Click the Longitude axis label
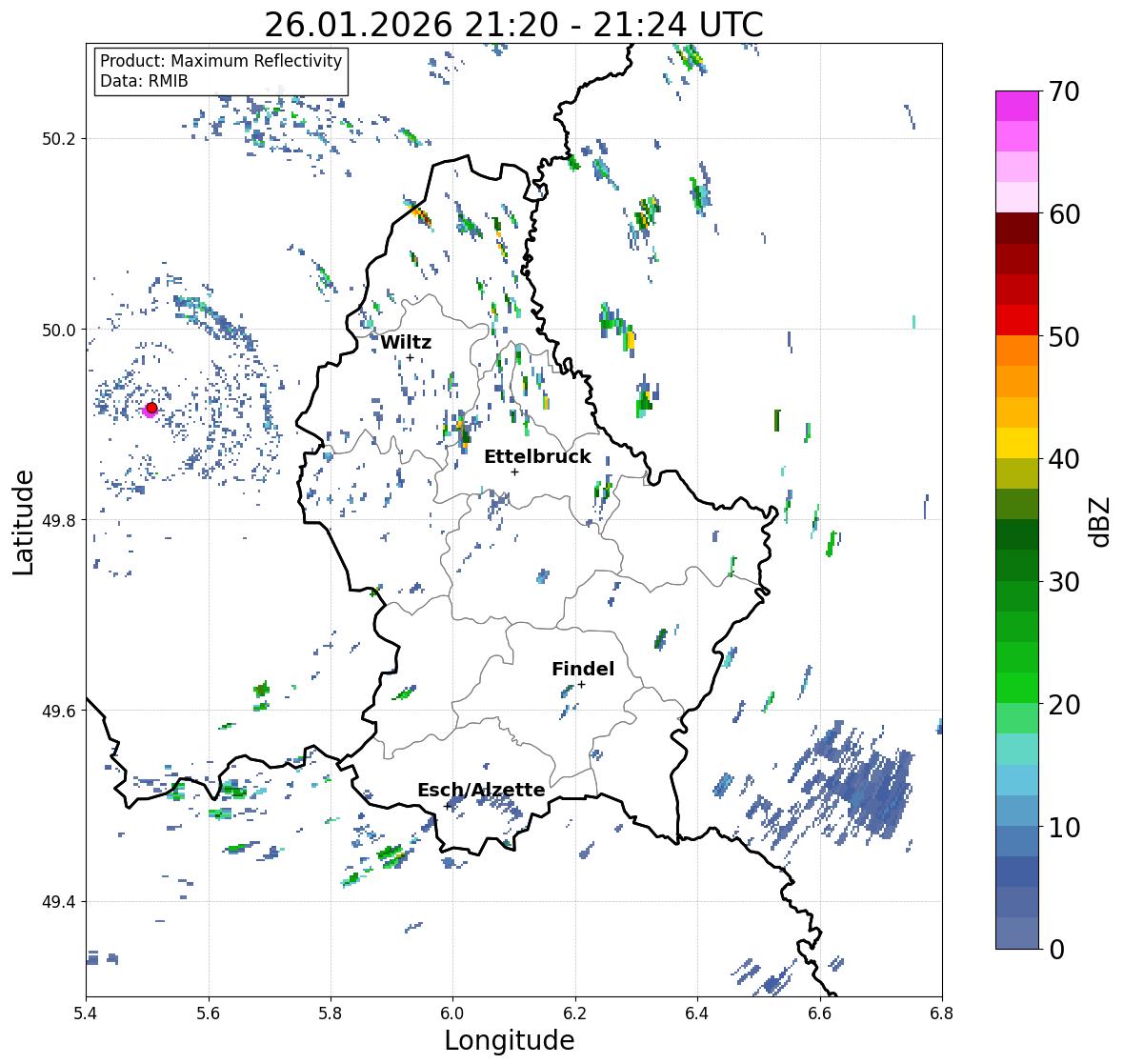 (510, 1040)
